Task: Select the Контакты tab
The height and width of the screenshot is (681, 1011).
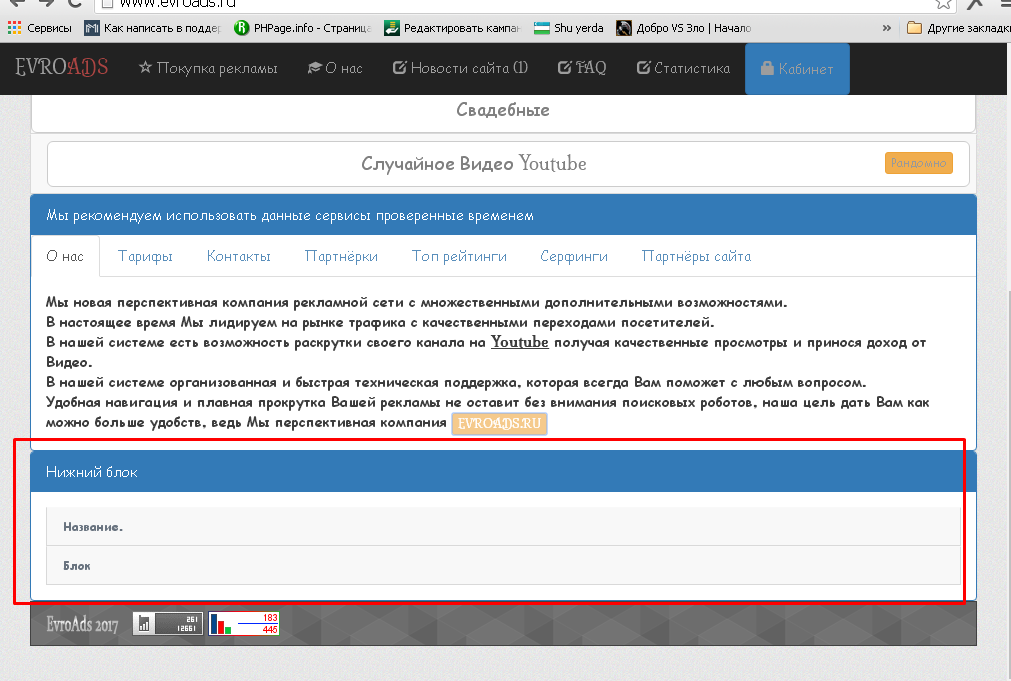Action: (238, 256)
